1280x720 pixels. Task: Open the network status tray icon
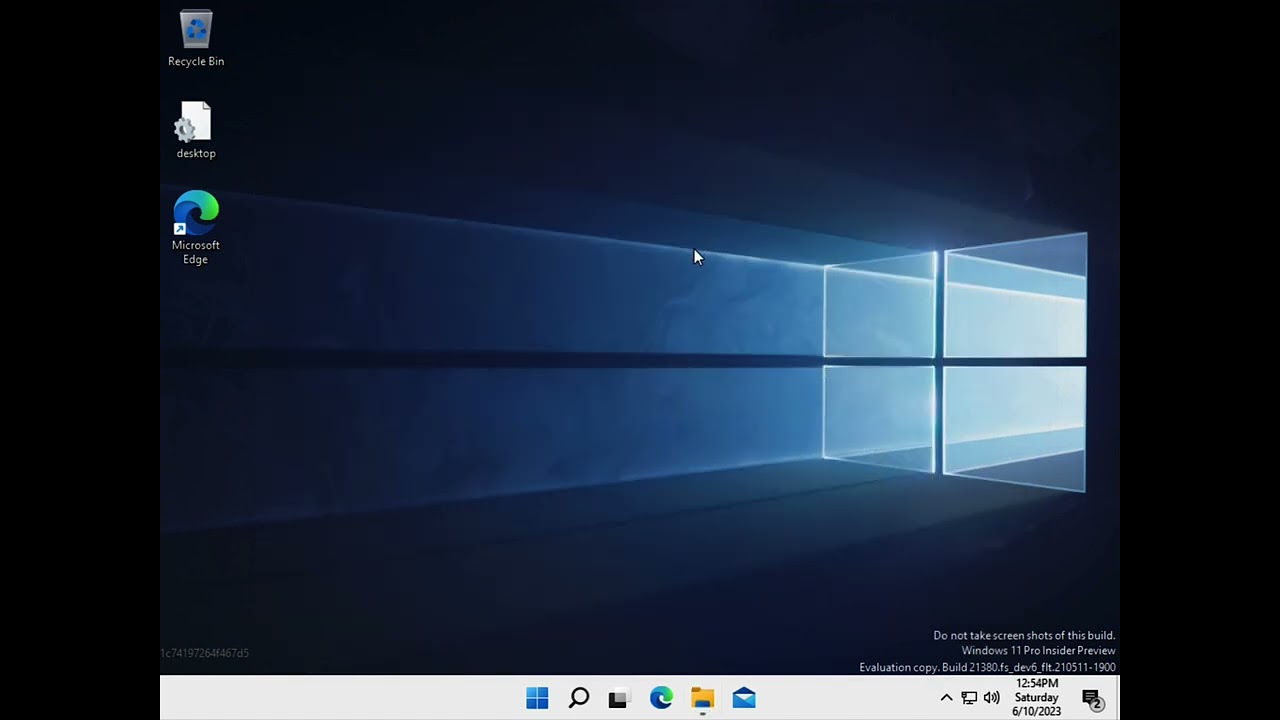pos(969,698)
